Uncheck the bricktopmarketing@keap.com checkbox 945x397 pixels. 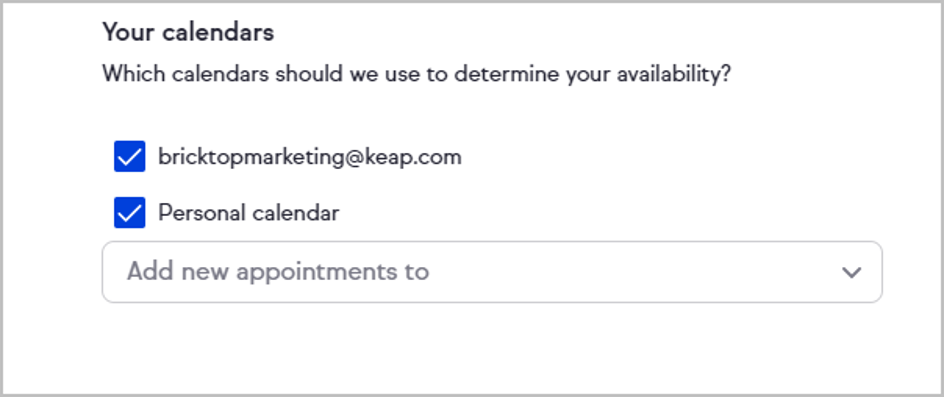click(130, 157)
